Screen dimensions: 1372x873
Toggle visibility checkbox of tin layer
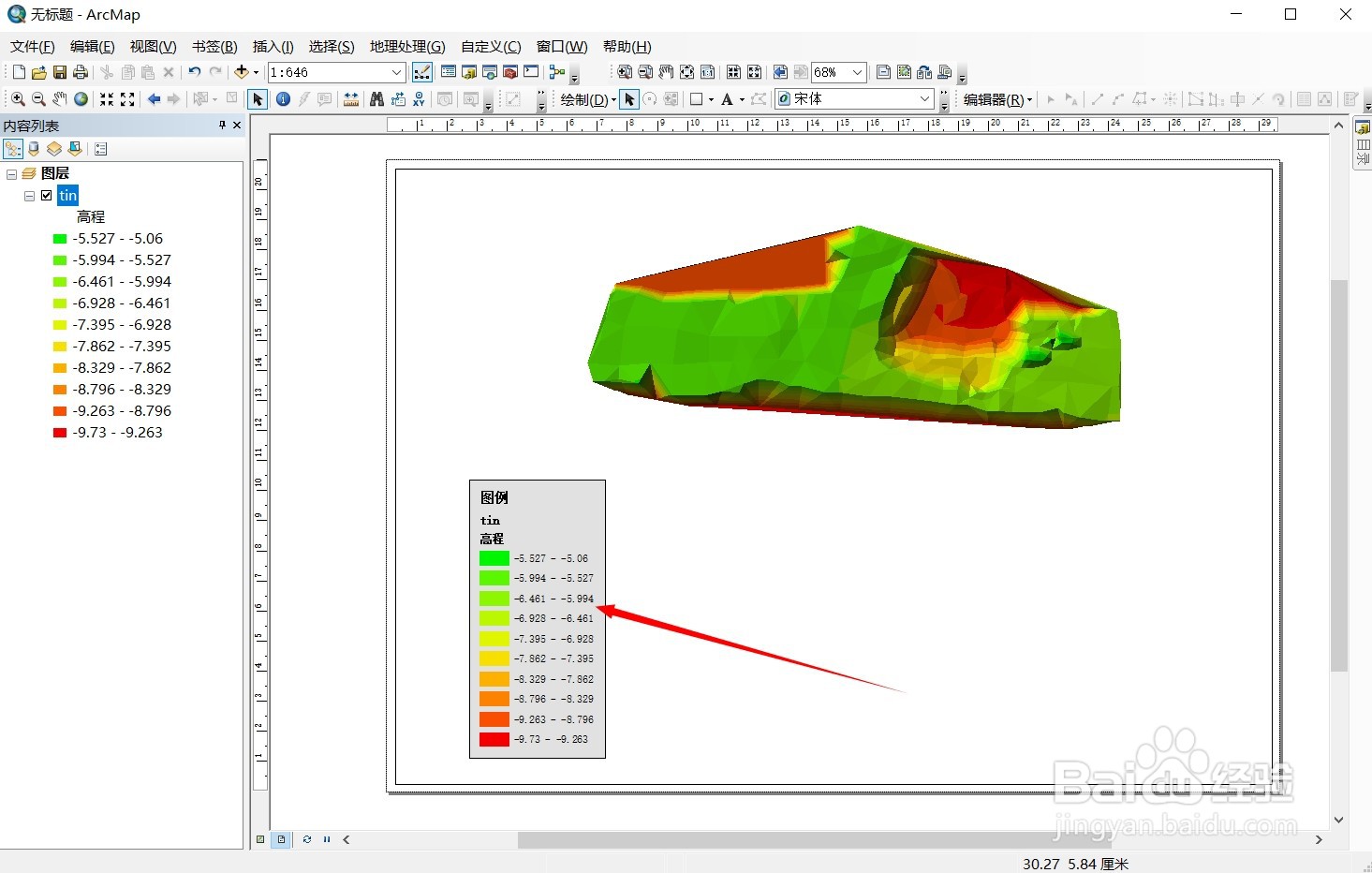[x=47, y=195]
